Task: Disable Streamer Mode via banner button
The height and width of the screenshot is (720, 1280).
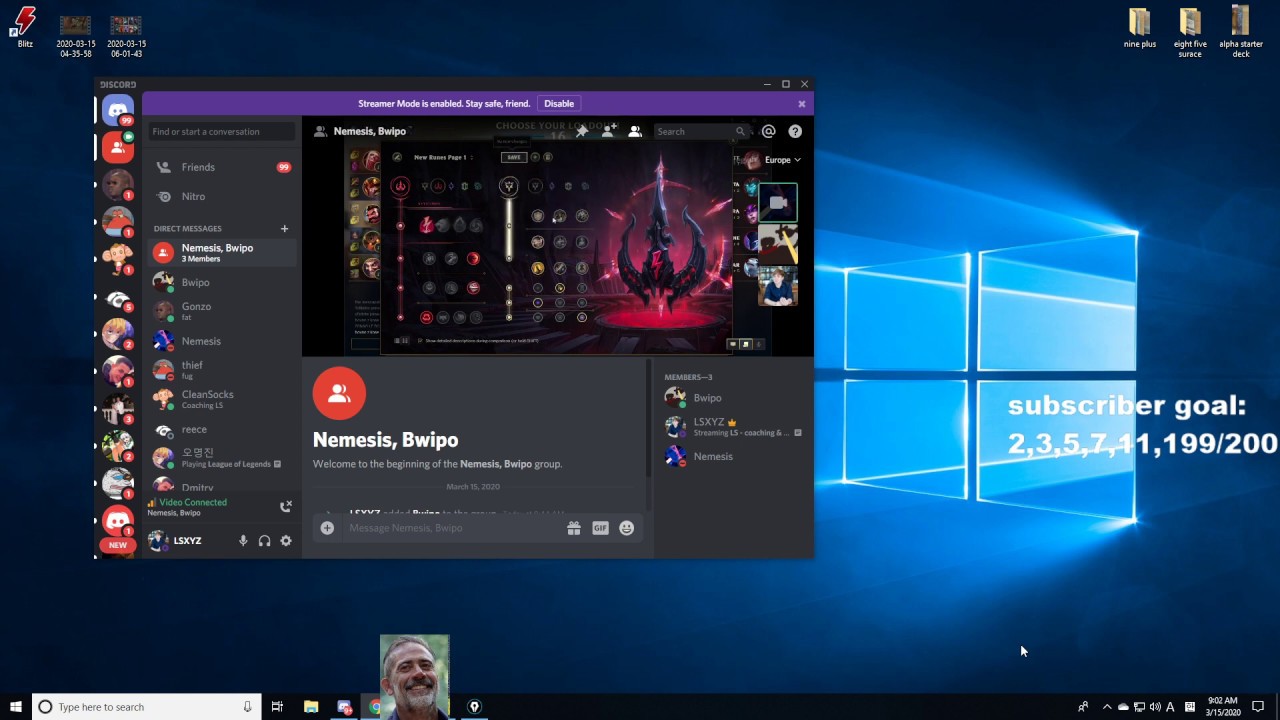Action: pos(559,104)
